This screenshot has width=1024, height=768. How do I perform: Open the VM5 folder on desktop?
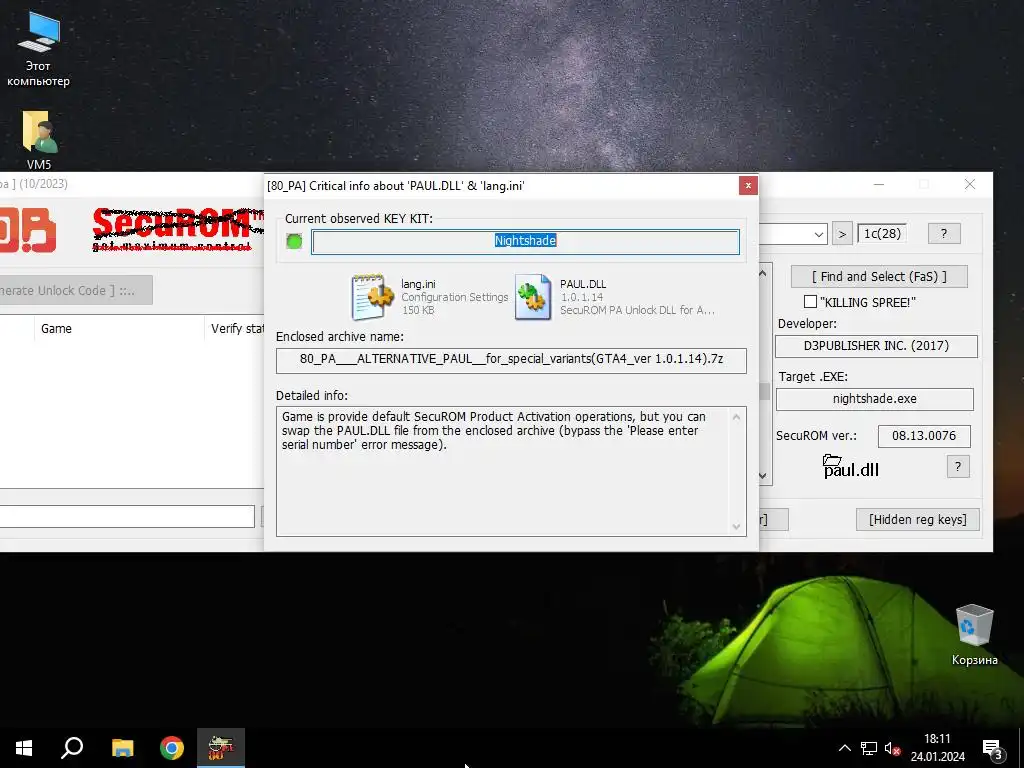[39, 140]
